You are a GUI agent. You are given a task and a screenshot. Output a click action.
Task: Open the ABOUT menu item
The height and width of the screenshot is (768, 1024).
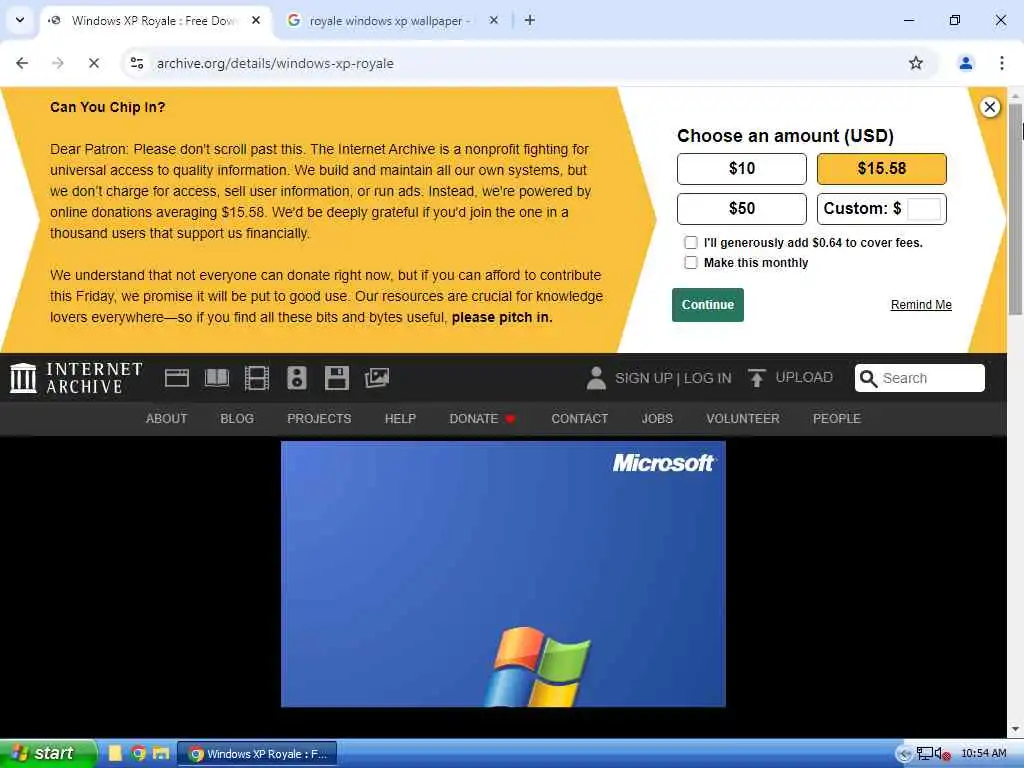point(167,419)
